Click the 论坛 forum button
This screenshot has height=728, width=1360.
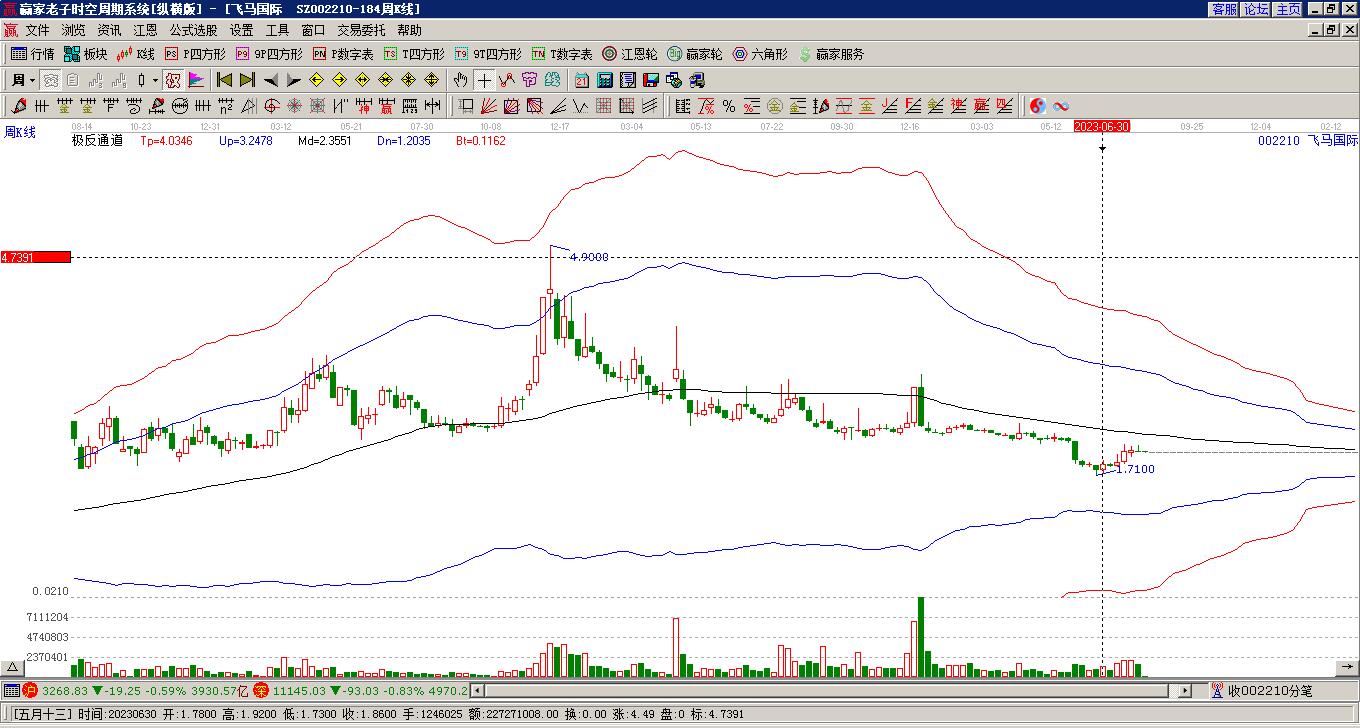(1257, 8)
